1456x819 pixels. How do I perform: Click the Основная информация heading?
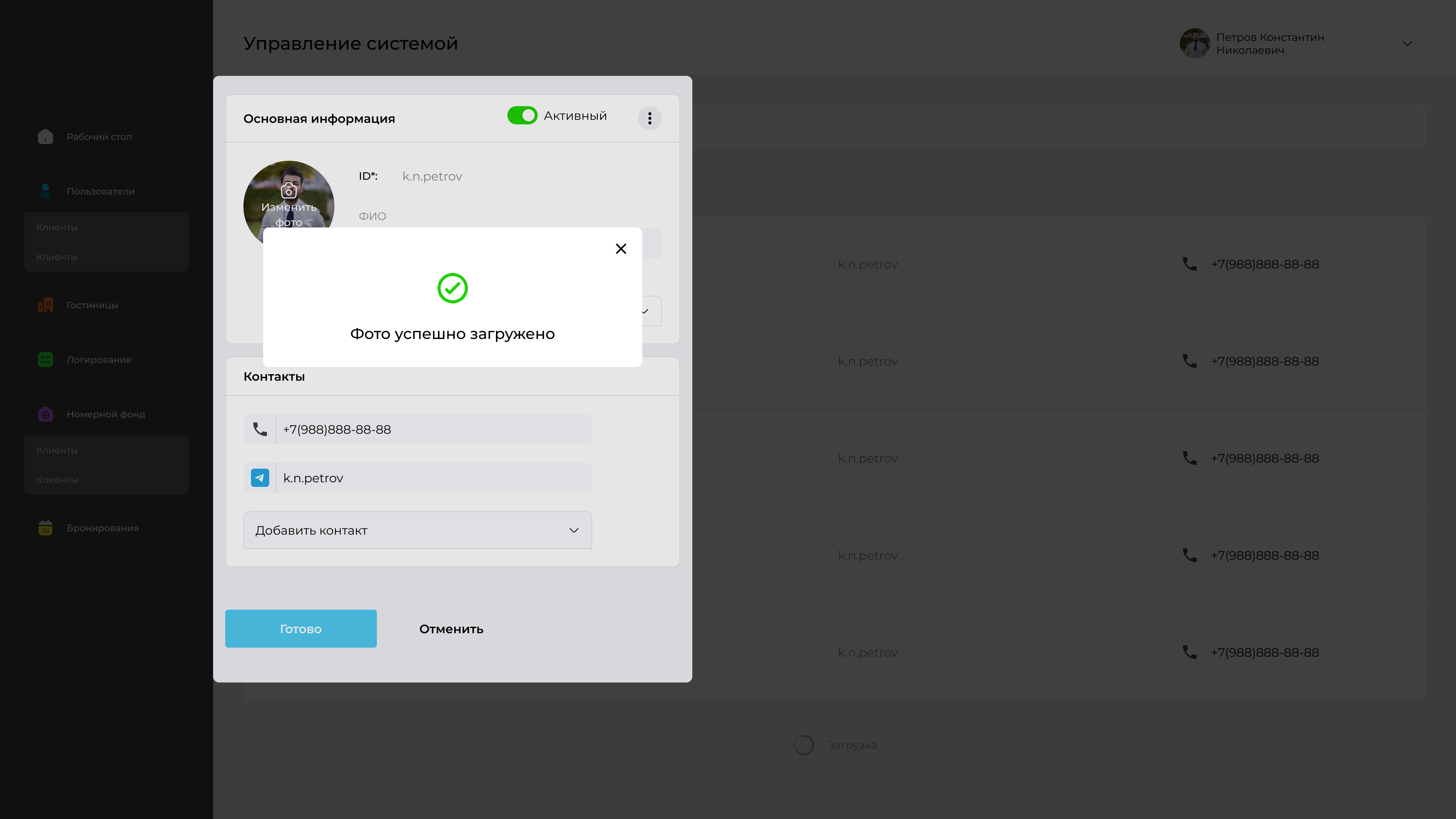(319, 119)
